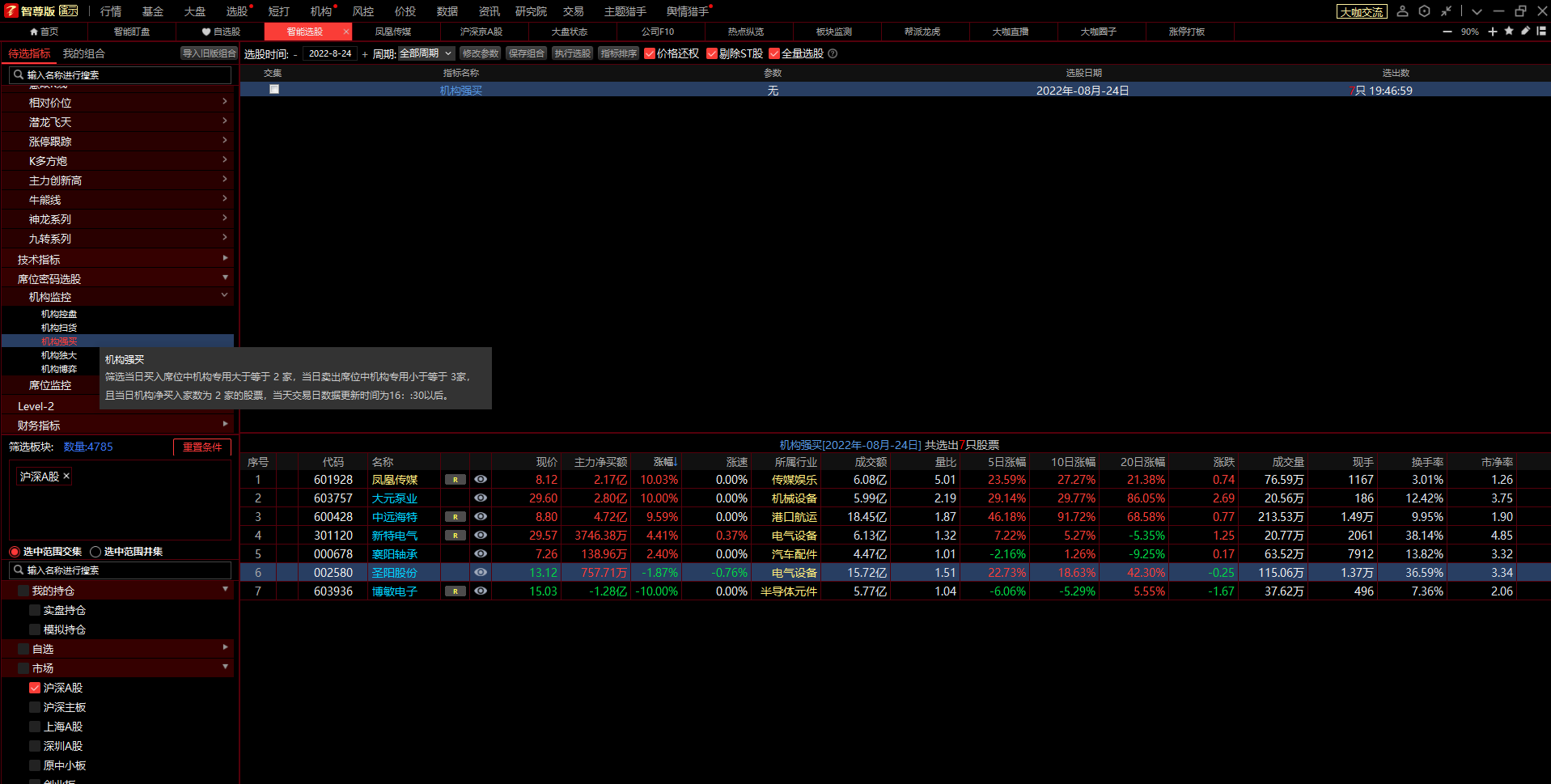
Task: Uncheck the 沪深A股 market checkbox
Action: (x=35, y=688)
